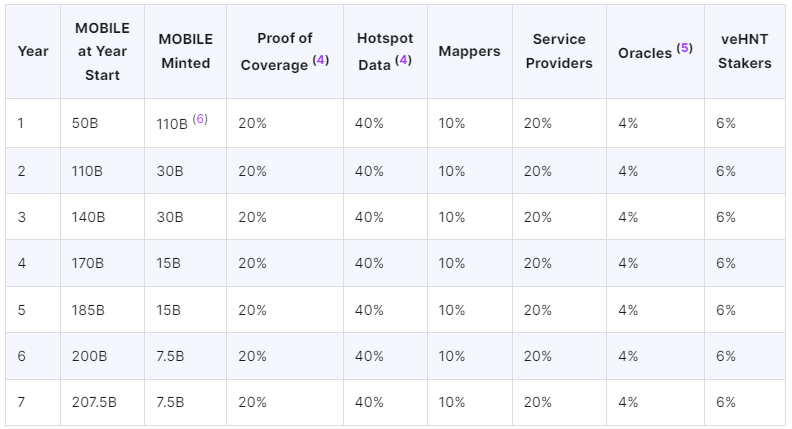Click the MOBILE Minted column header
Screen dimensions: 792x429
[x=185, y=51]
